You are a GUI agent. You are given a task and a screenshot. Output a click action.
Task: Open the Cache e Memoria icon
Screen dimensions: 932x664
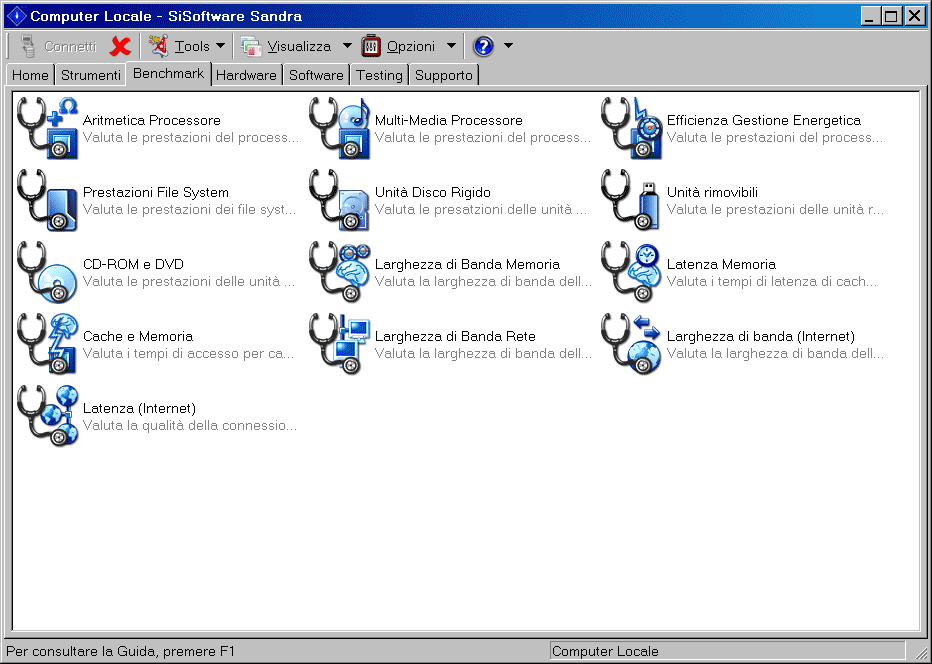click(x=48, y=344)
